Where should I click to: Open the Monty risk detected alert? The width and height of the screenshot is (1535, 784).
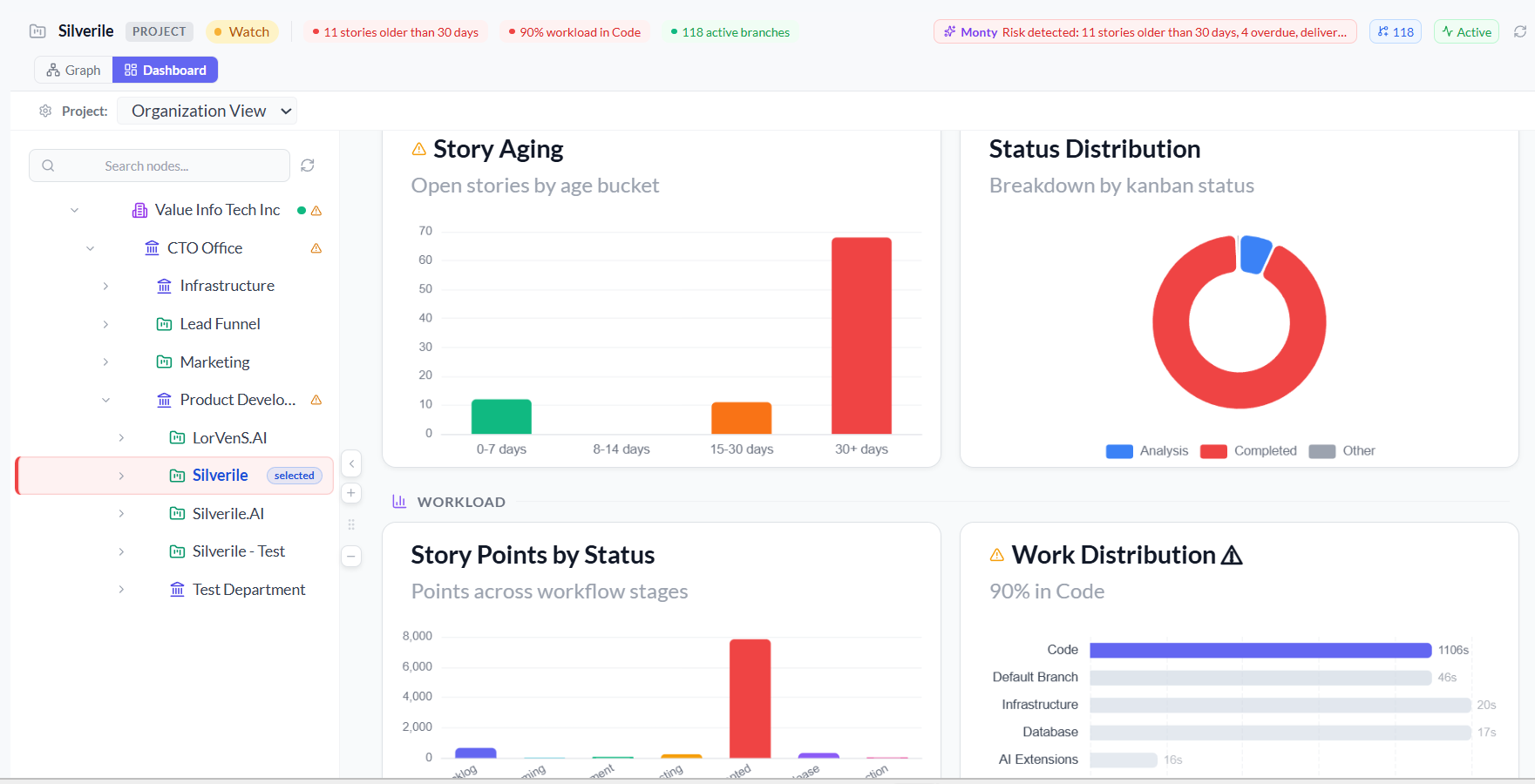pos(1144,32)
